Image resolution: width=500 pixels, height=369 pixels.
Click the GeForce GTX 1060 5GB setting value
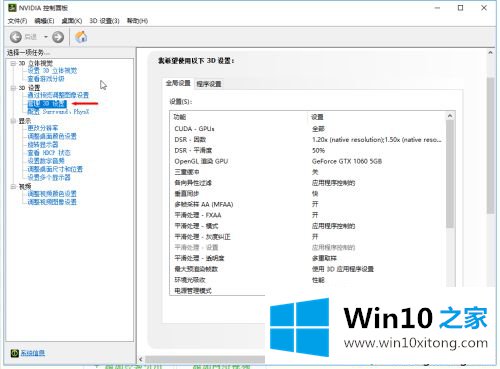(347, 161)
